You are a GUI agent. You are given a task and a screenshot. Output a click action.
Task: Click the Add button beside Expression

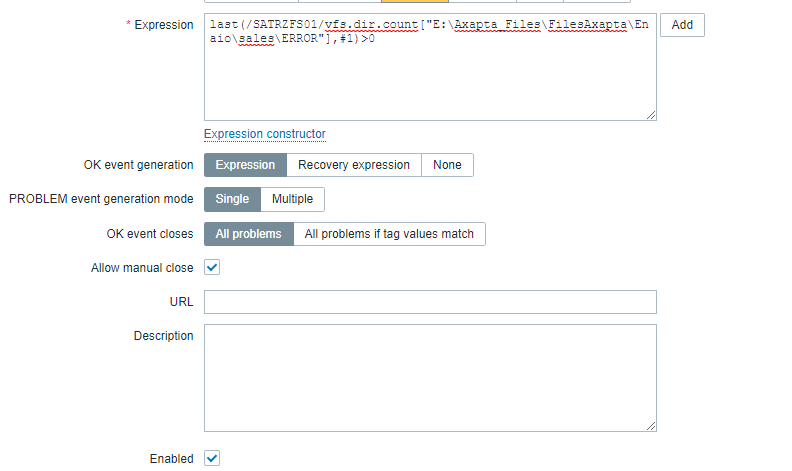coord(682,25)
